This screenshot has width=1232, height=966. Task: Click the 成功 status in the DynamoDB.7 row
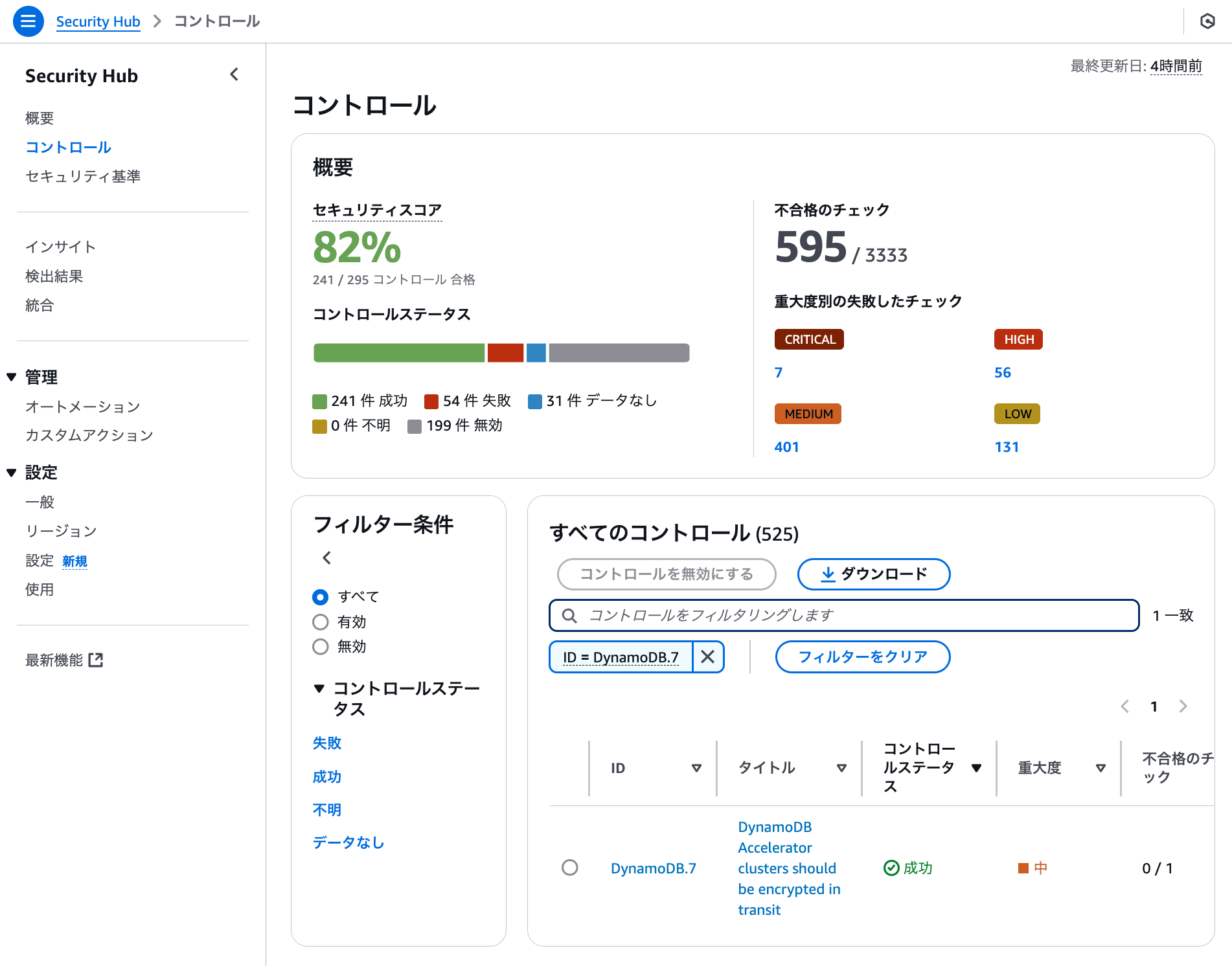coord(908,868)
